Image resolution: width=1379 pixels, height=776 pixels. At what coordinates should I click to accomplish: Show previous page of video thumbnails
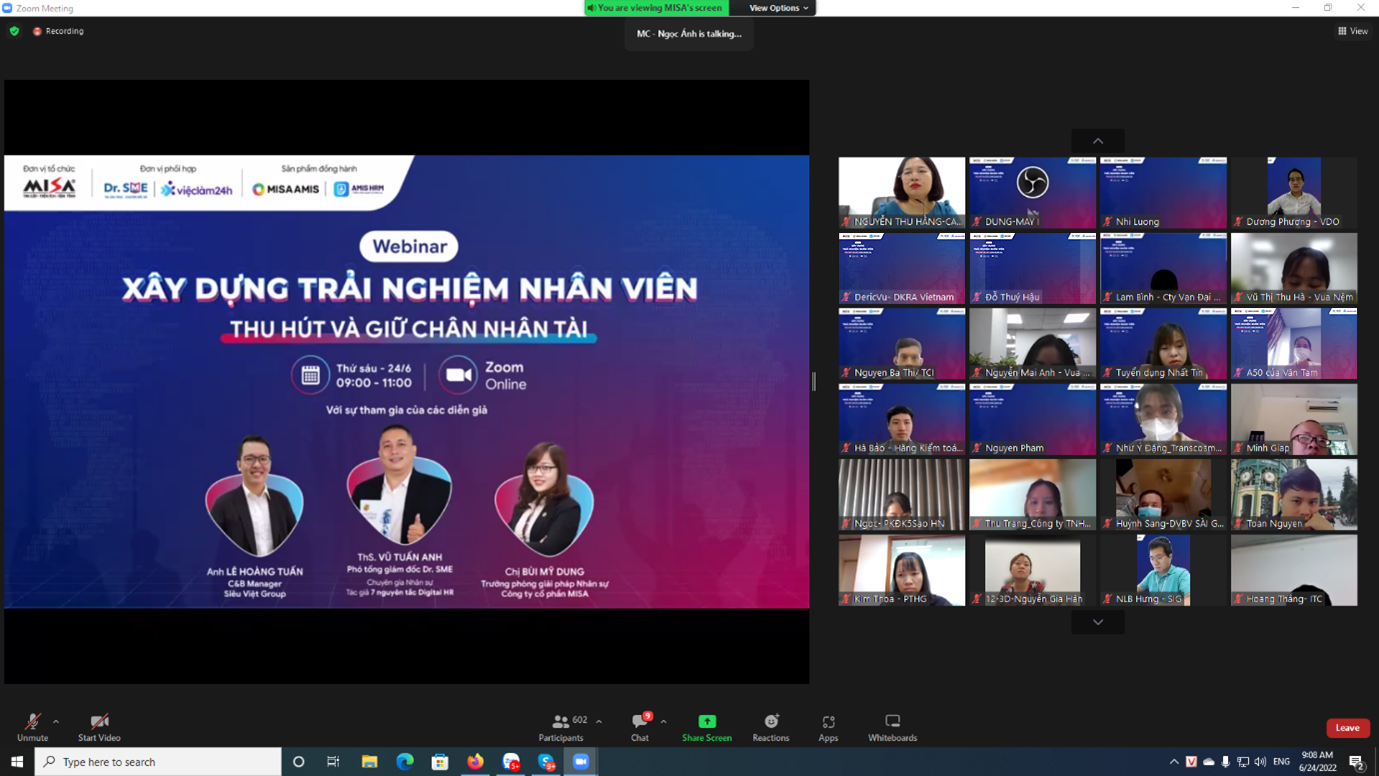pyautogui.click(x=1098, y=141)
